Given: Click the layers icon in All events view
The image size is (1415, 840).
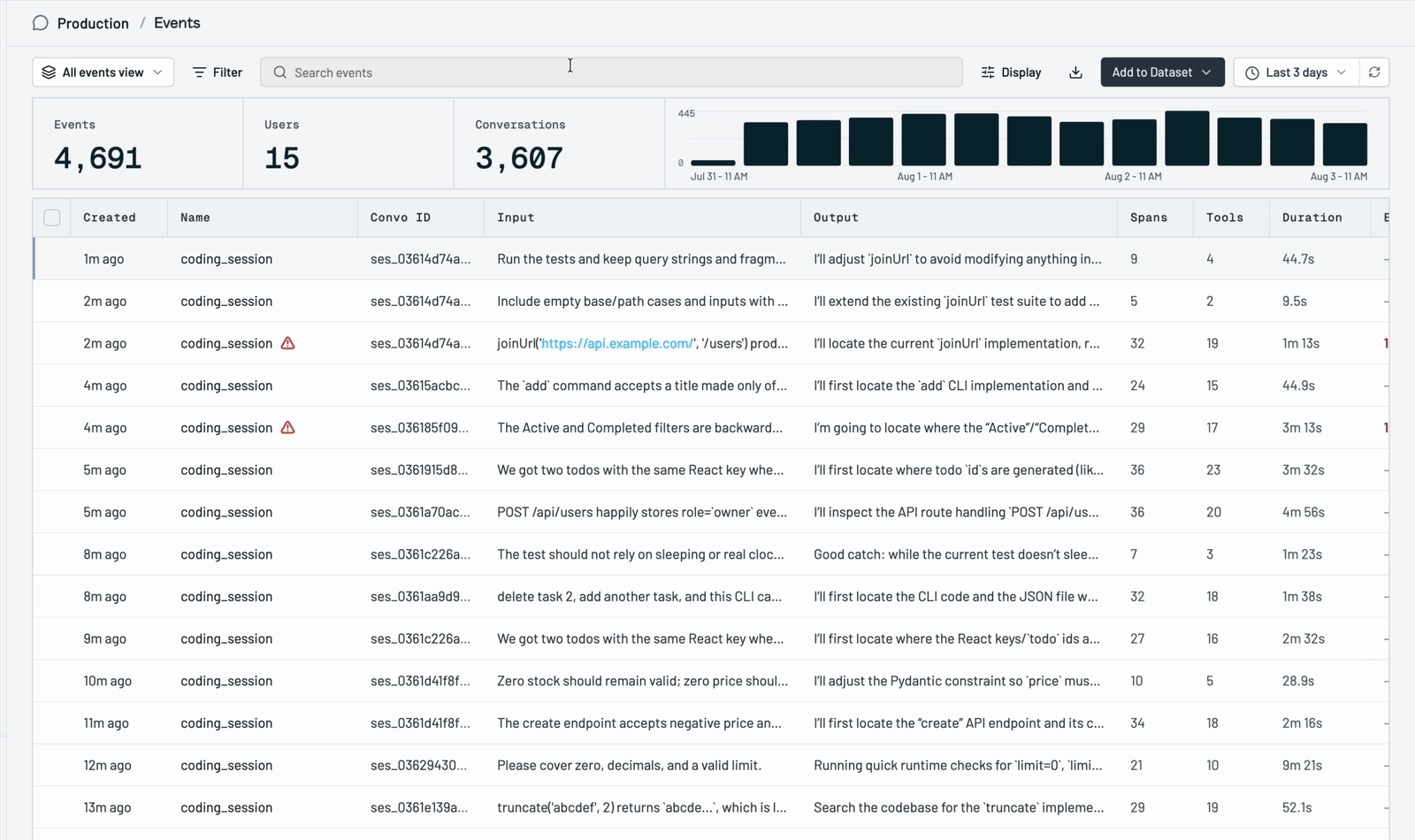Looking at the screenshot, I should (x=49, y=73).
